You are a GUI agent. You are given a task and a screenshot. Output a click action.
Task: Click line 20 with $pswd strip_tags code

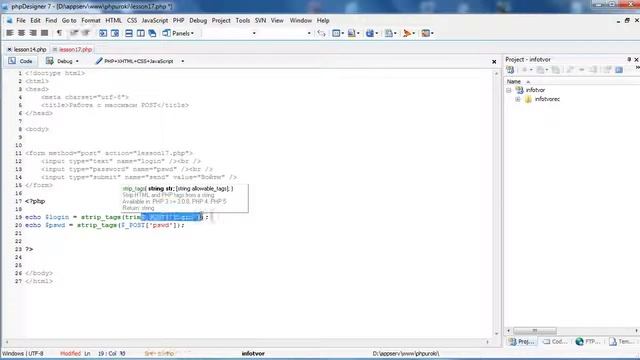point(104,225)
